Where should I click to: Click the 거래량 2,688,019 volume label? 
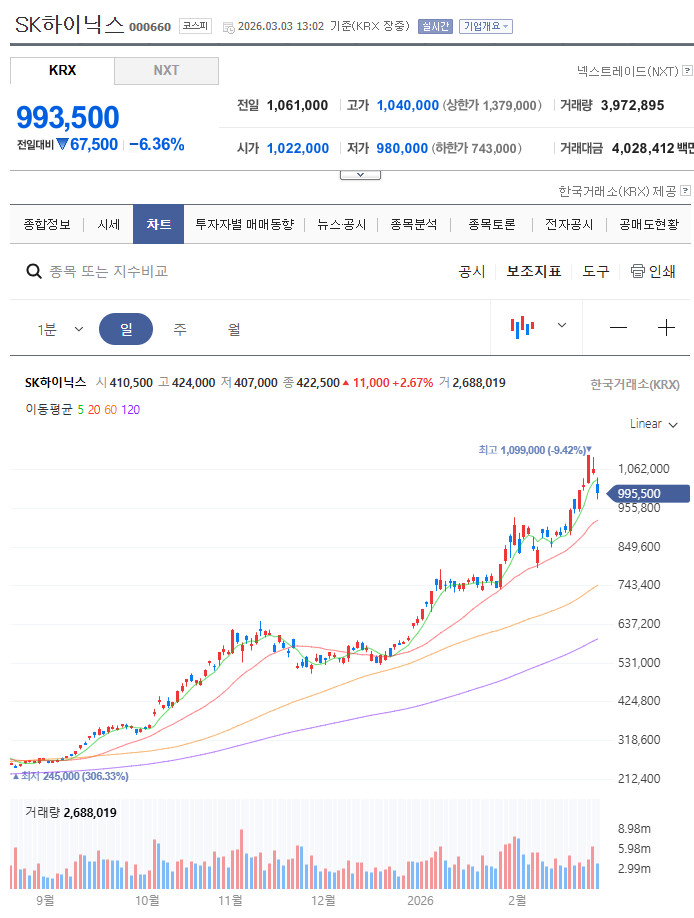(x=71, y=813)
